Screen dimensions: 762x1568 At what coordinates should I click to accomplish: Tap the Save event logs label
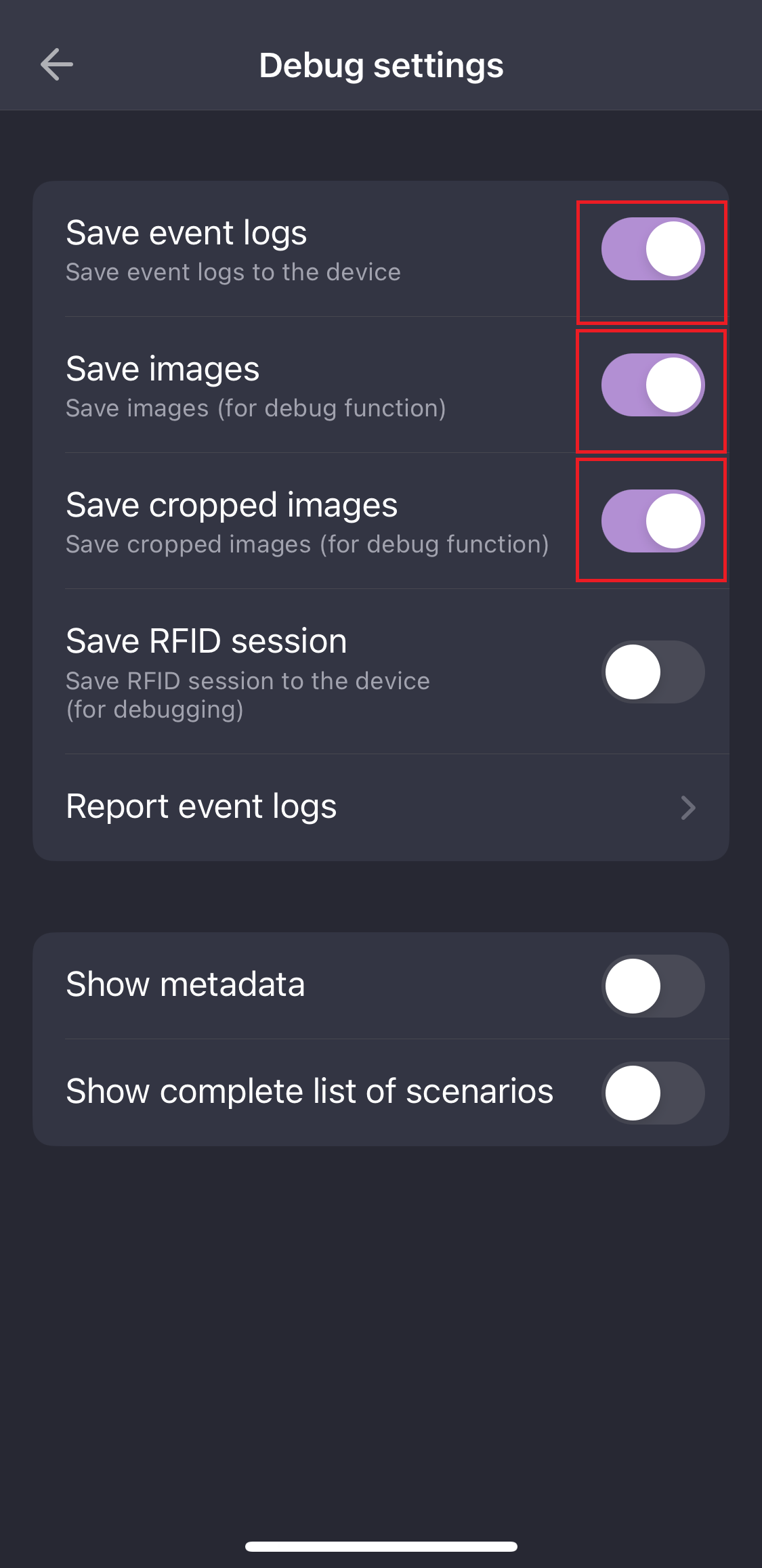pyautogui.click(x=186, y=233)
